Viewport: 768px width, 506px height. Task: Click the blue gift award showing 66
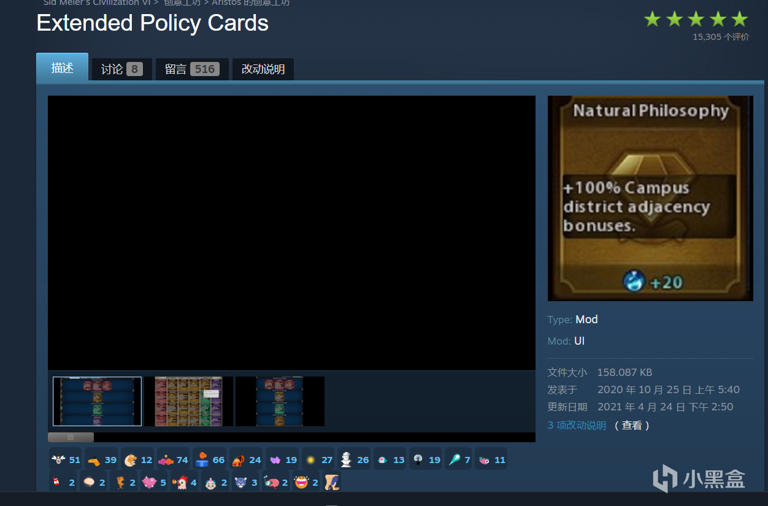pos(202,460)
